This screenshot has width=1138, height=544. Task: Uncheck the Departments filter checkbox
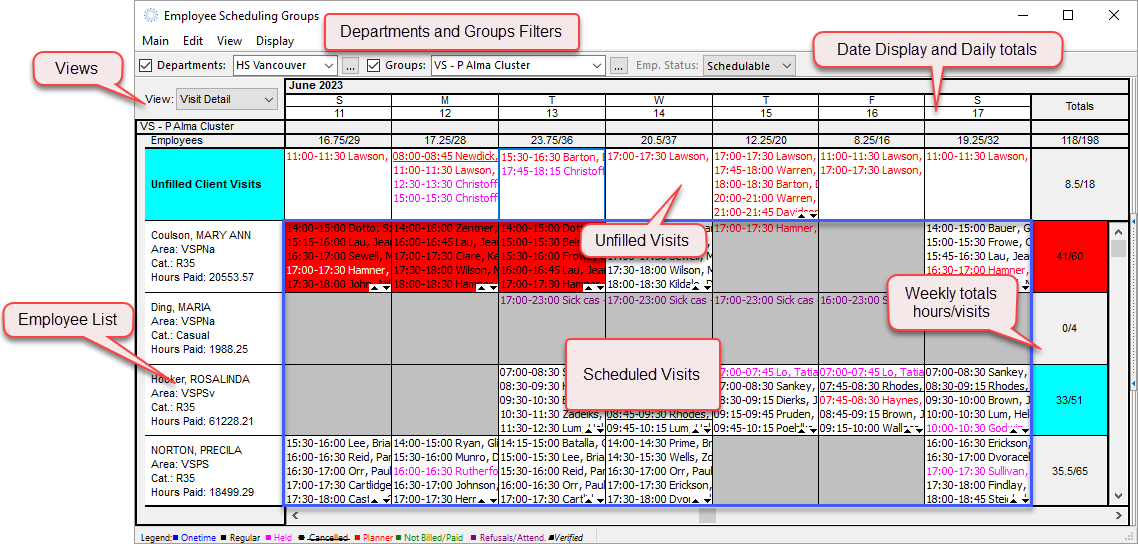(146, 66)
